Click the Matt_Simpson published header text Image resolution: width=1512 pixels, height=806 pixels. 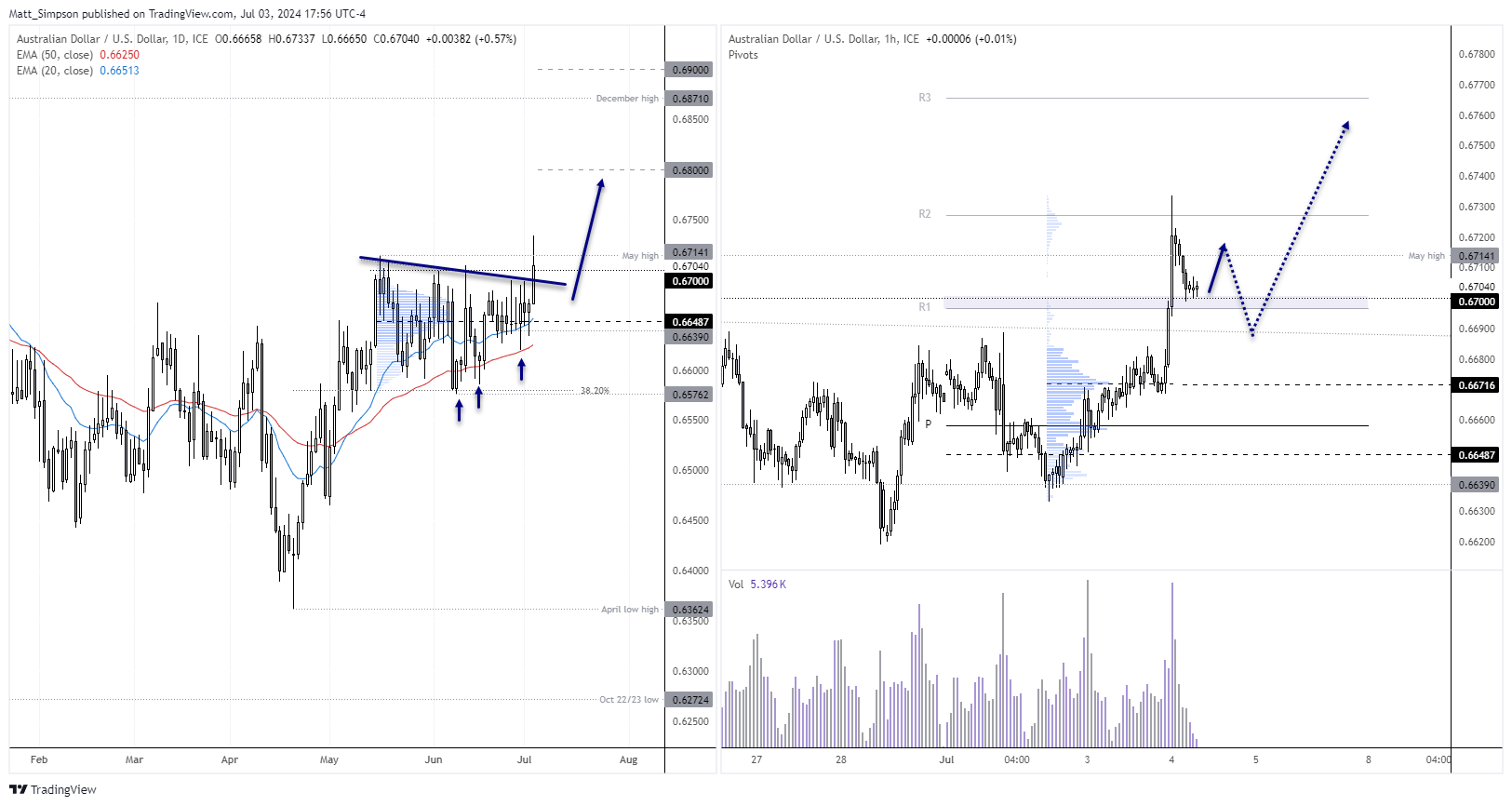tap(187, 14)
